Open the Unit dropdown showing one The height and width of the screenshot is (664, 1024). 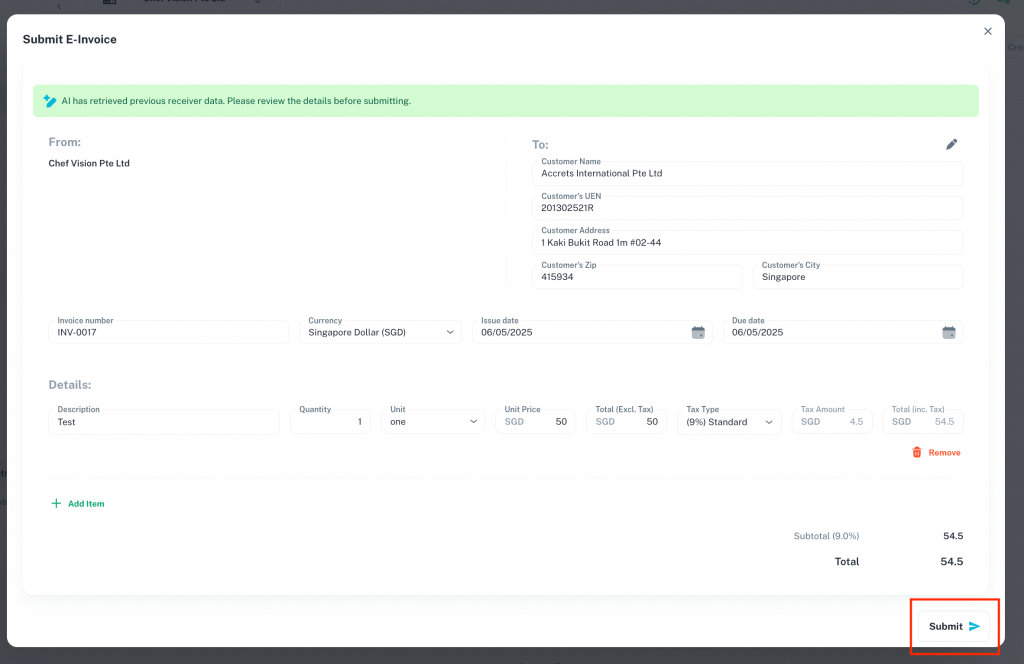point(433,422)
